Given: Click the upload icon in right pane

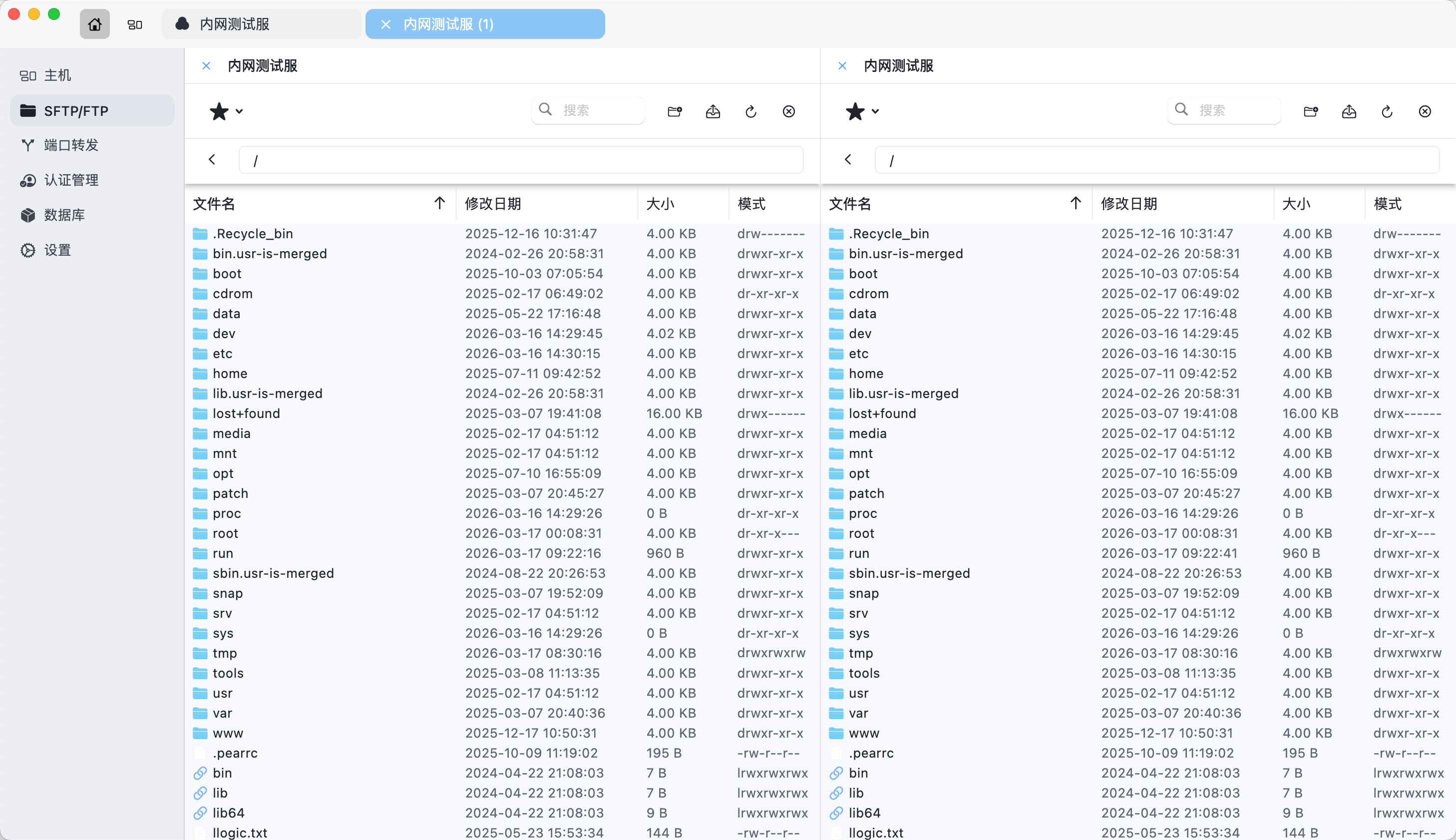Looking at the screenshot, I should pos(1349,111).
